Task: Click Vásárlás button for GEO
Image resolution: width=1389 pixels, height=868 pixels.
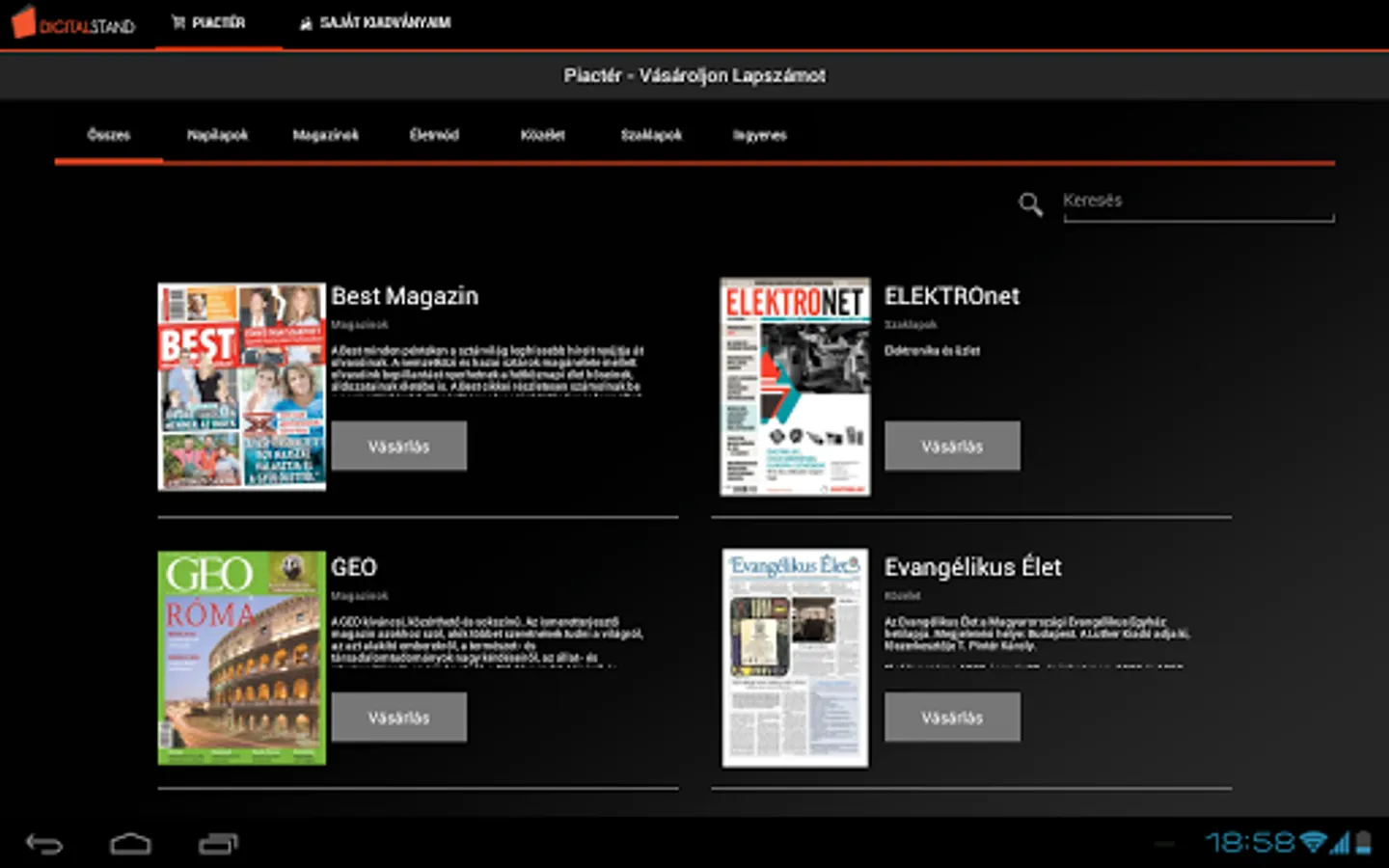Action: pyautogui.click(x=399, y=718)
